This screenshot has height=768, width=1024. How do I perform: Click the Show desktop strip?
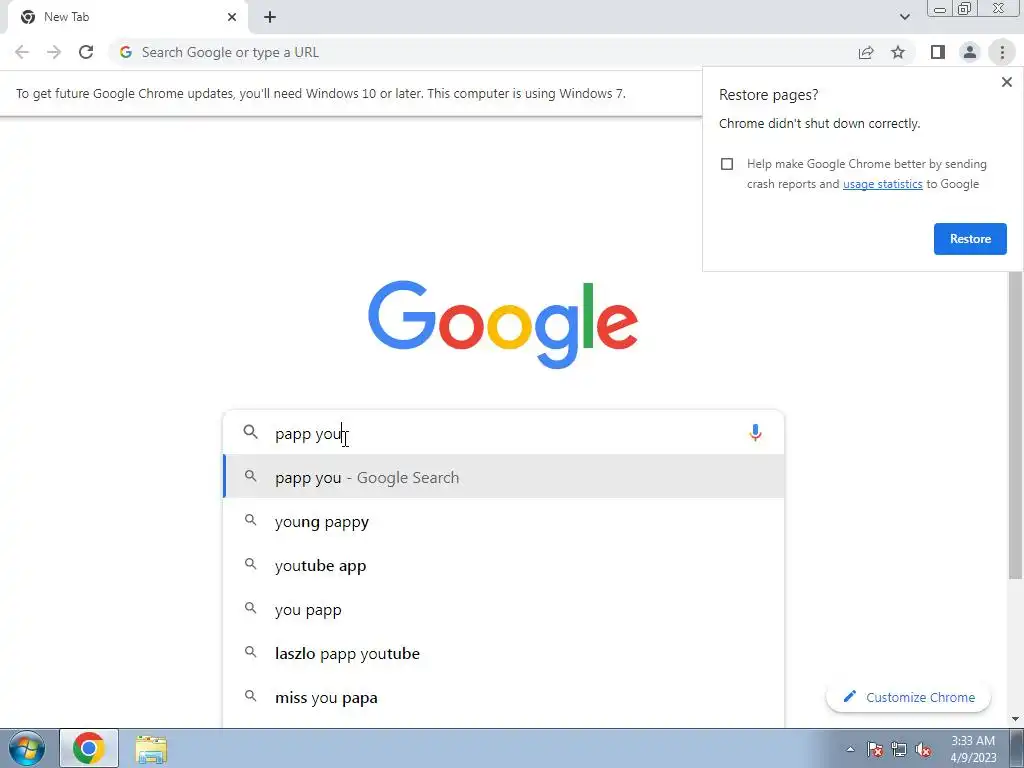pyautogui.click(x=1017, y=748)
